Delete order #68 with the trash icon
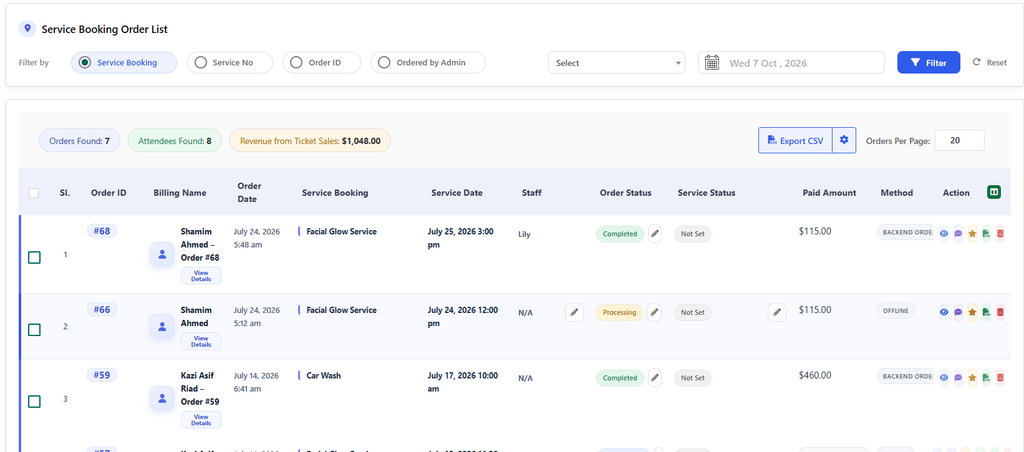Viewport: 1024px width, 452px height. point(1000,234)
